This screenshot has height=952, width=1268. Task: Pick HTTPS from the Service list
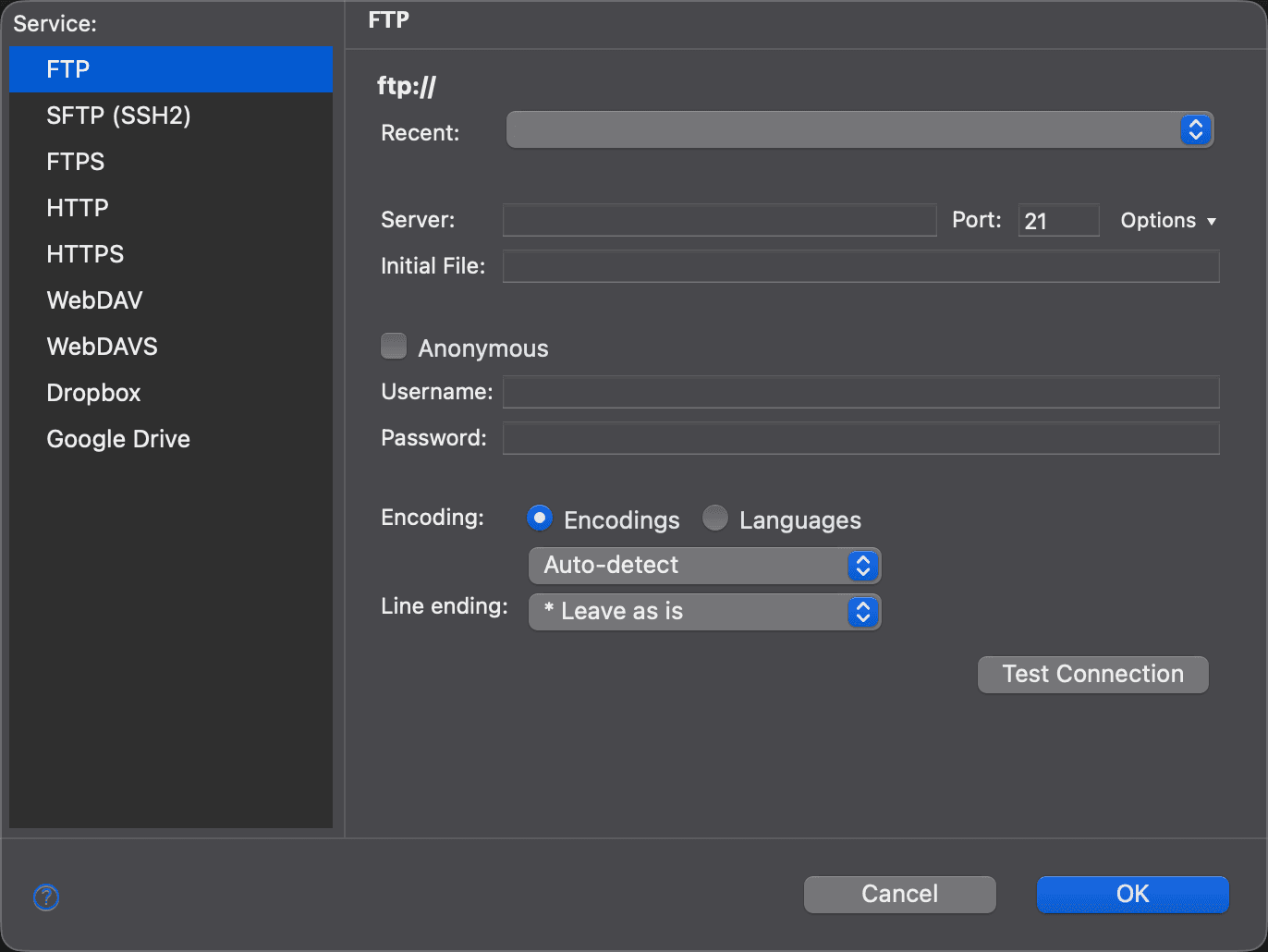[171, 254]
